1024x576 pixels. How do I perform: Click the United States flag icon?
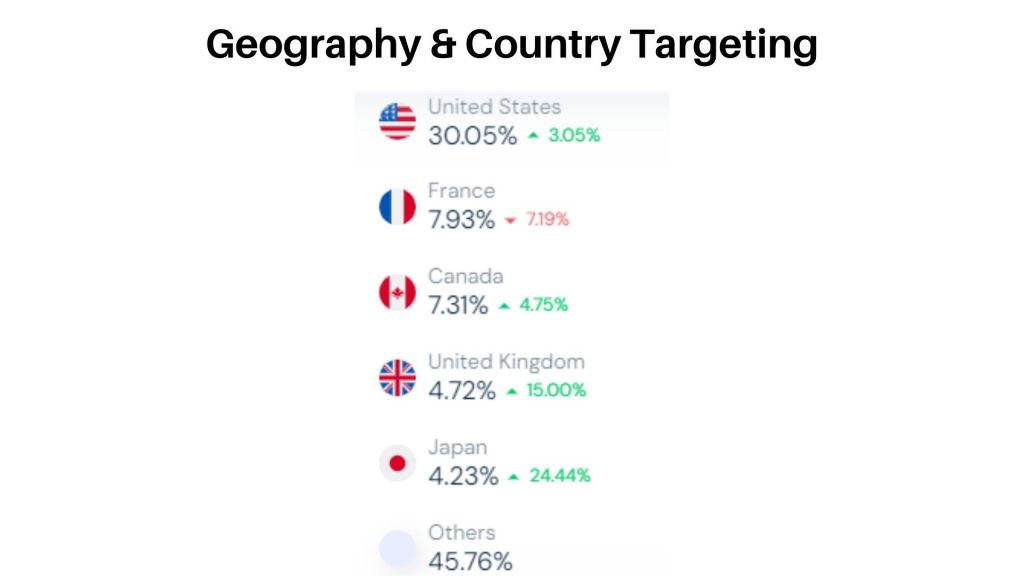397,121
